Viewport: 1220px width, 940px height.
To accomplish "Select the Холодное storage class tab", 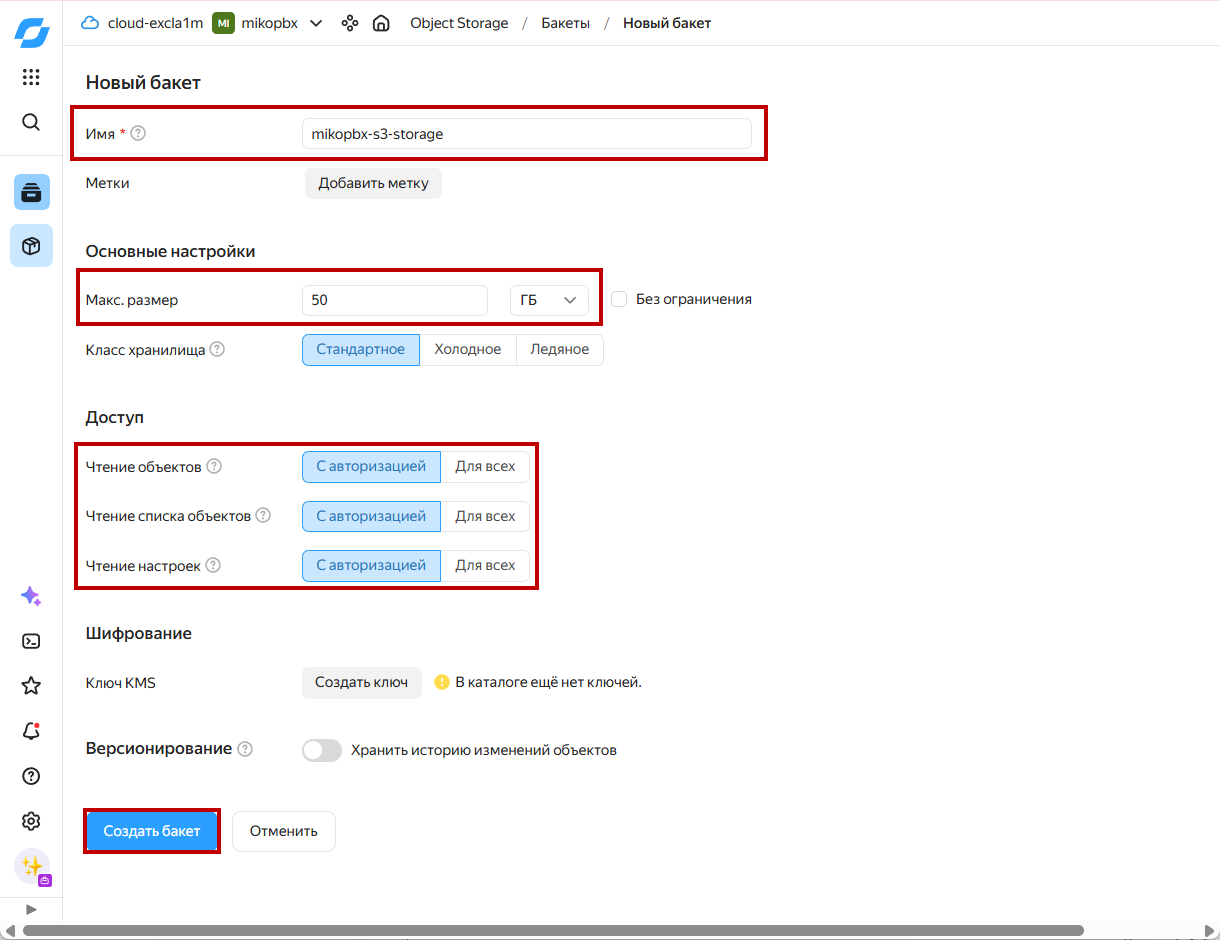I will [467, 350].
